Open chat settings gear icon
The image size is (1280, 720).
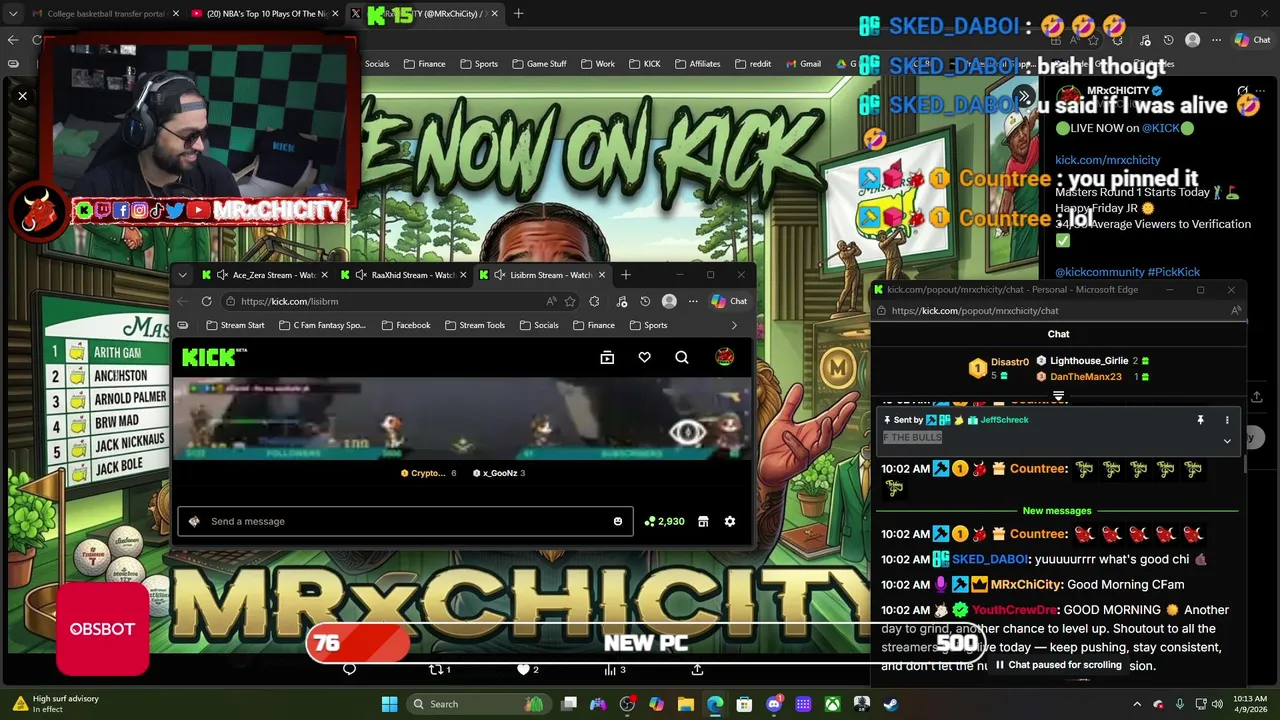(x=730, y=521)
